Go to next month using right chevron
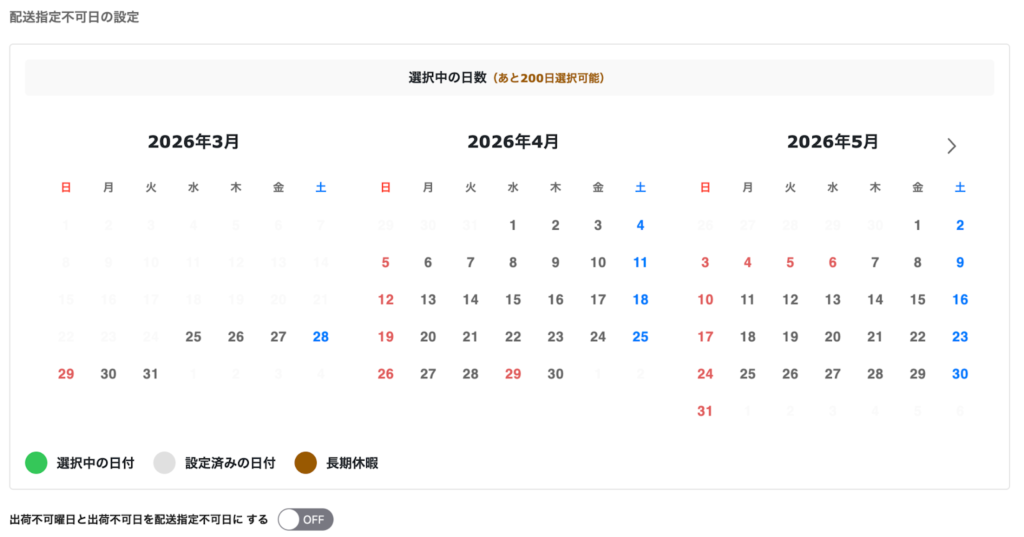The height and width of the screenshot is (537, 1024). pyautogui.click(x=951, y=146)
